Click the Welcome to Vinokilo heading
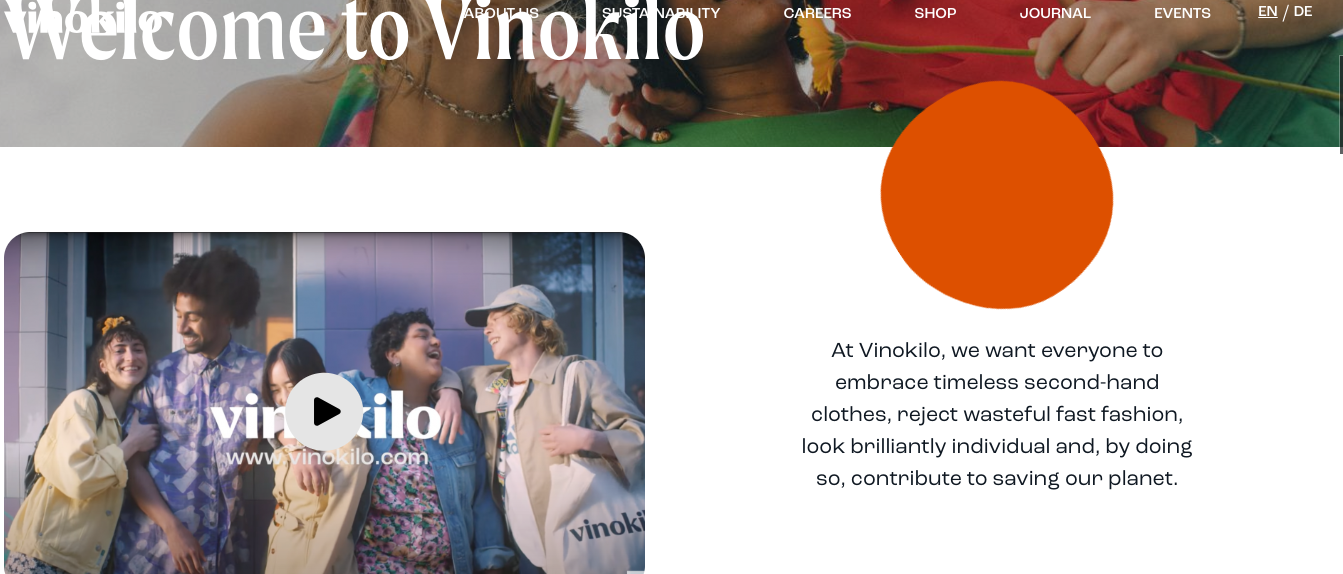 354,32
